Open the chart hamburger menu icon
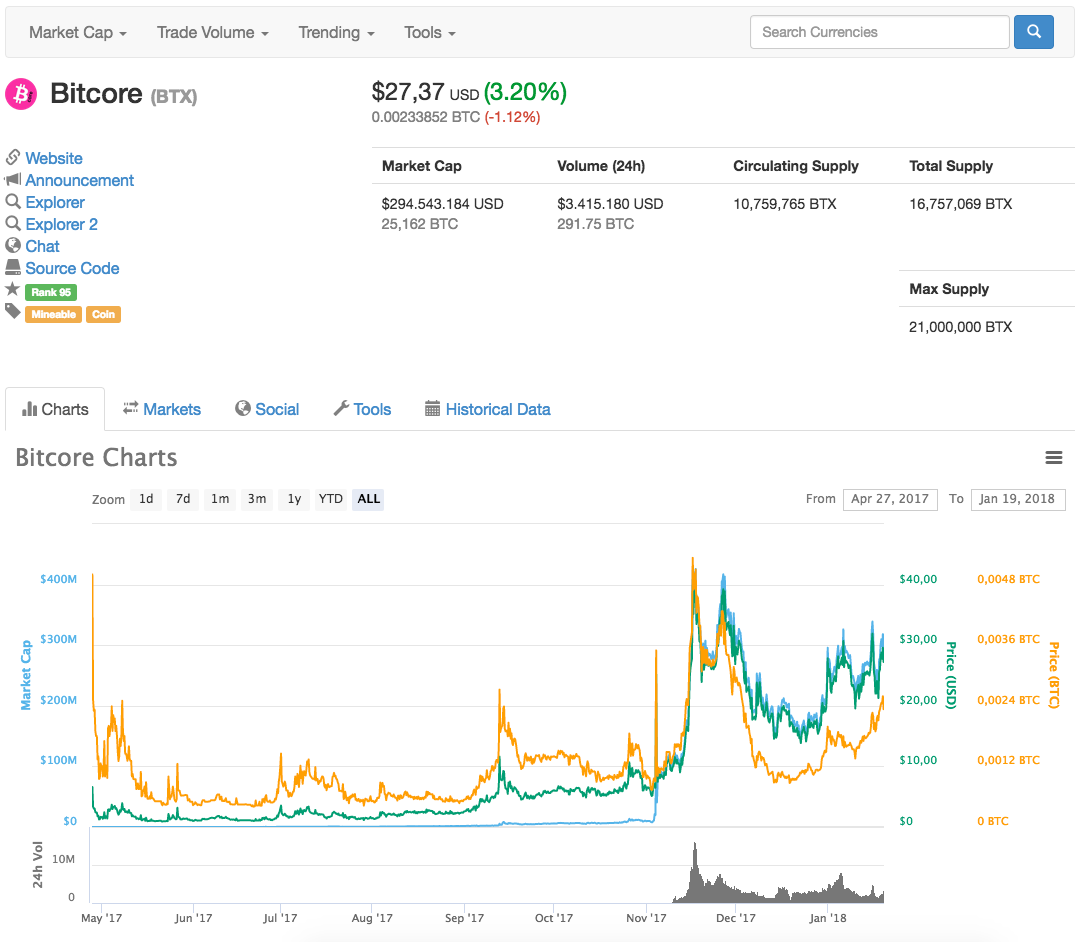1087x942 pixels. (1054, 457)
